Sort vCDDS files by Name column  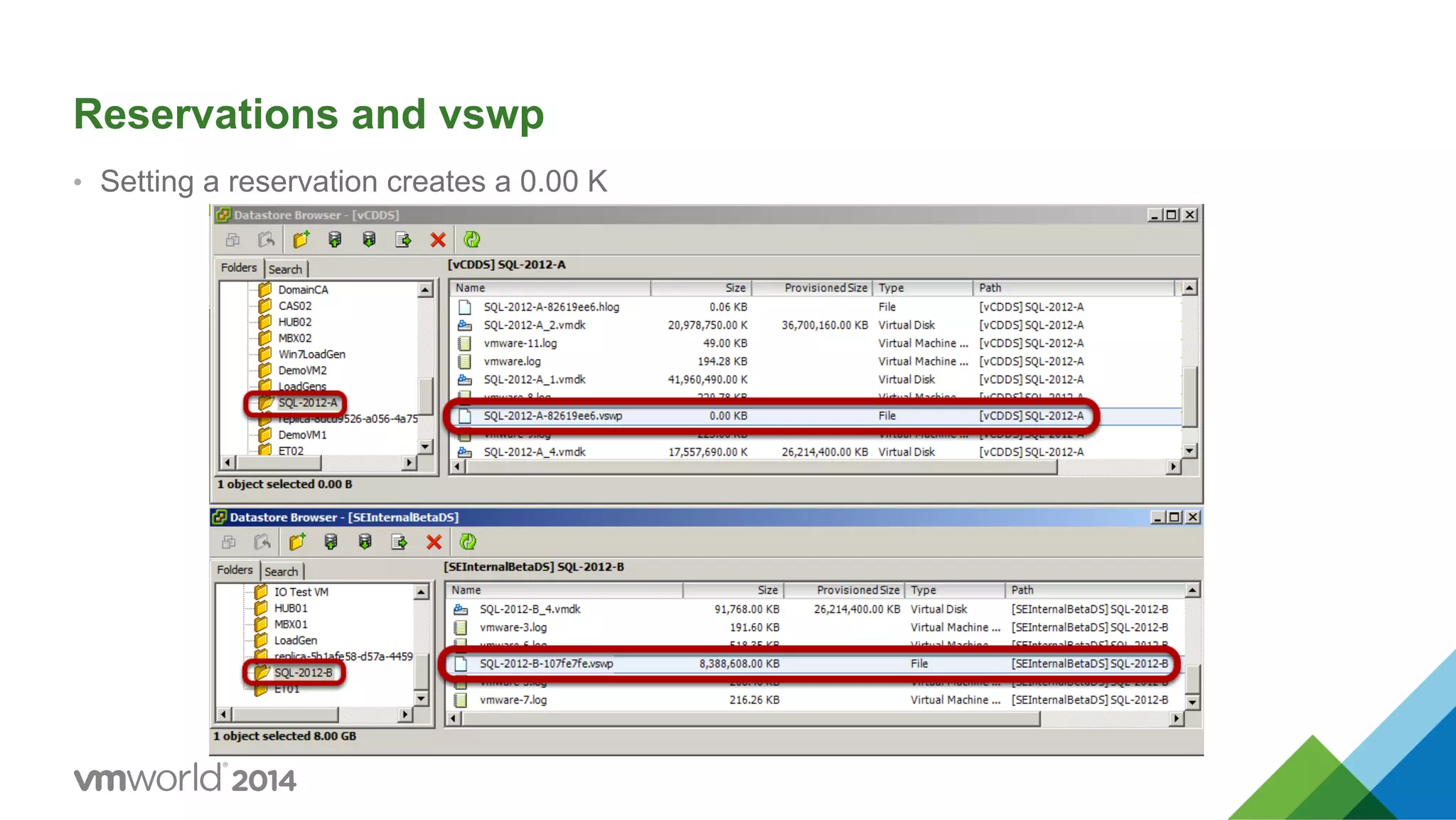tap(550, 288)
